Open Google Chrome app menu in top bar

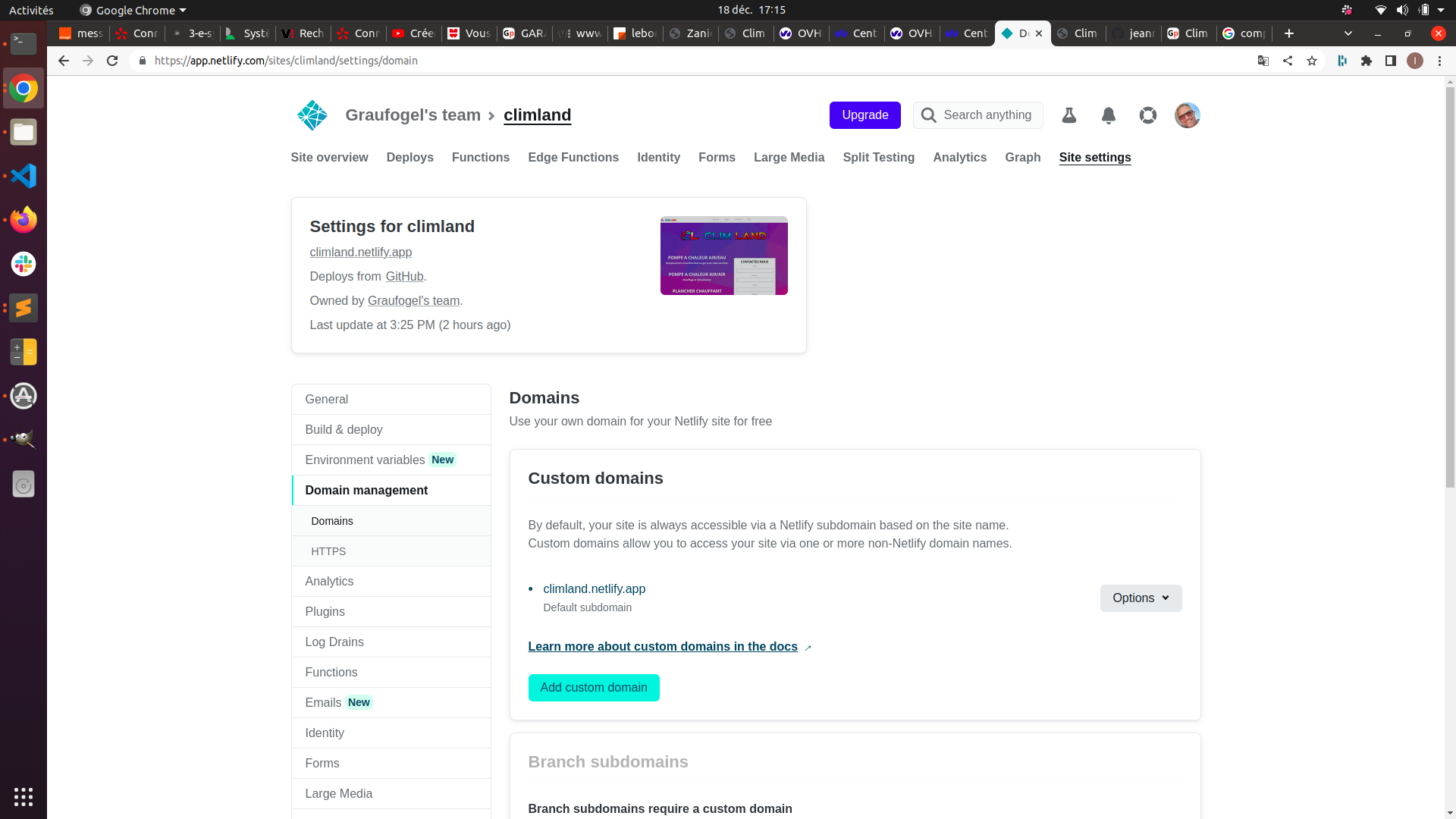pos(133,10)
